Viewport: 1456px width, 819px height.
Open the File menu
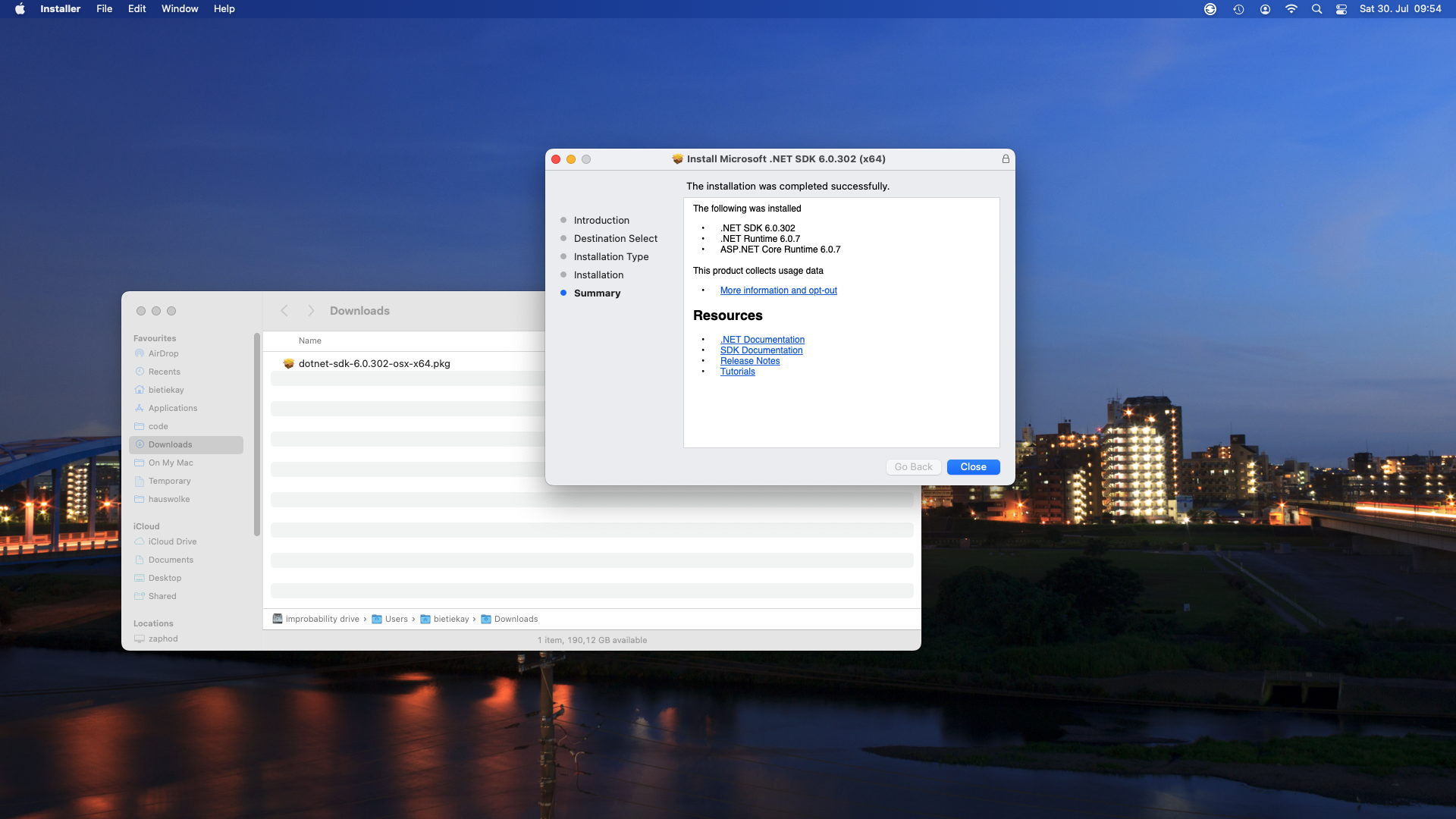tap(104, 9)
